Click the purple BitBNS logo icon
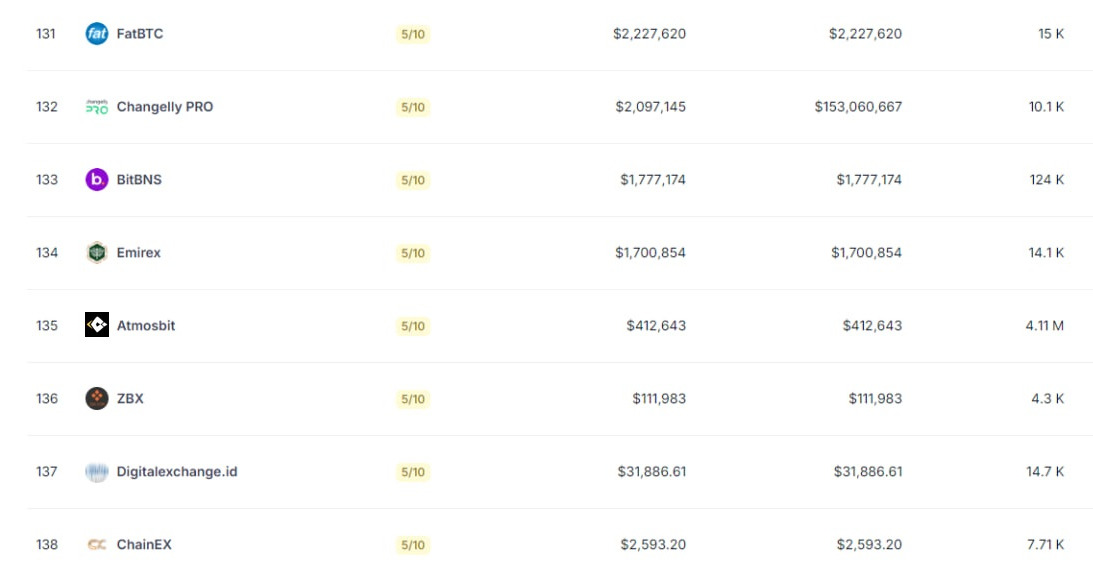Image resolution: width=1093 pixels, height=574 pixels. [97, 179]
